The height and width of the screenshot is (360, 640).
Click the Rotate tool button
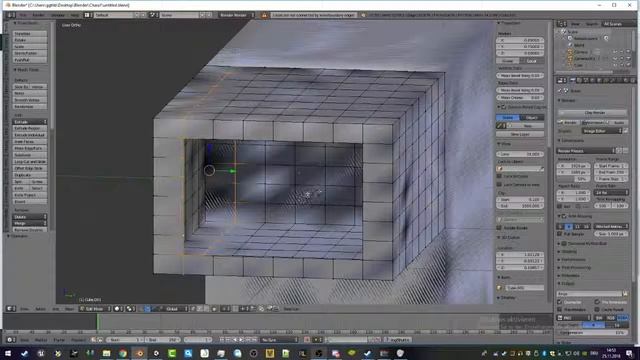pyautogui.click(x=29, y=40)
